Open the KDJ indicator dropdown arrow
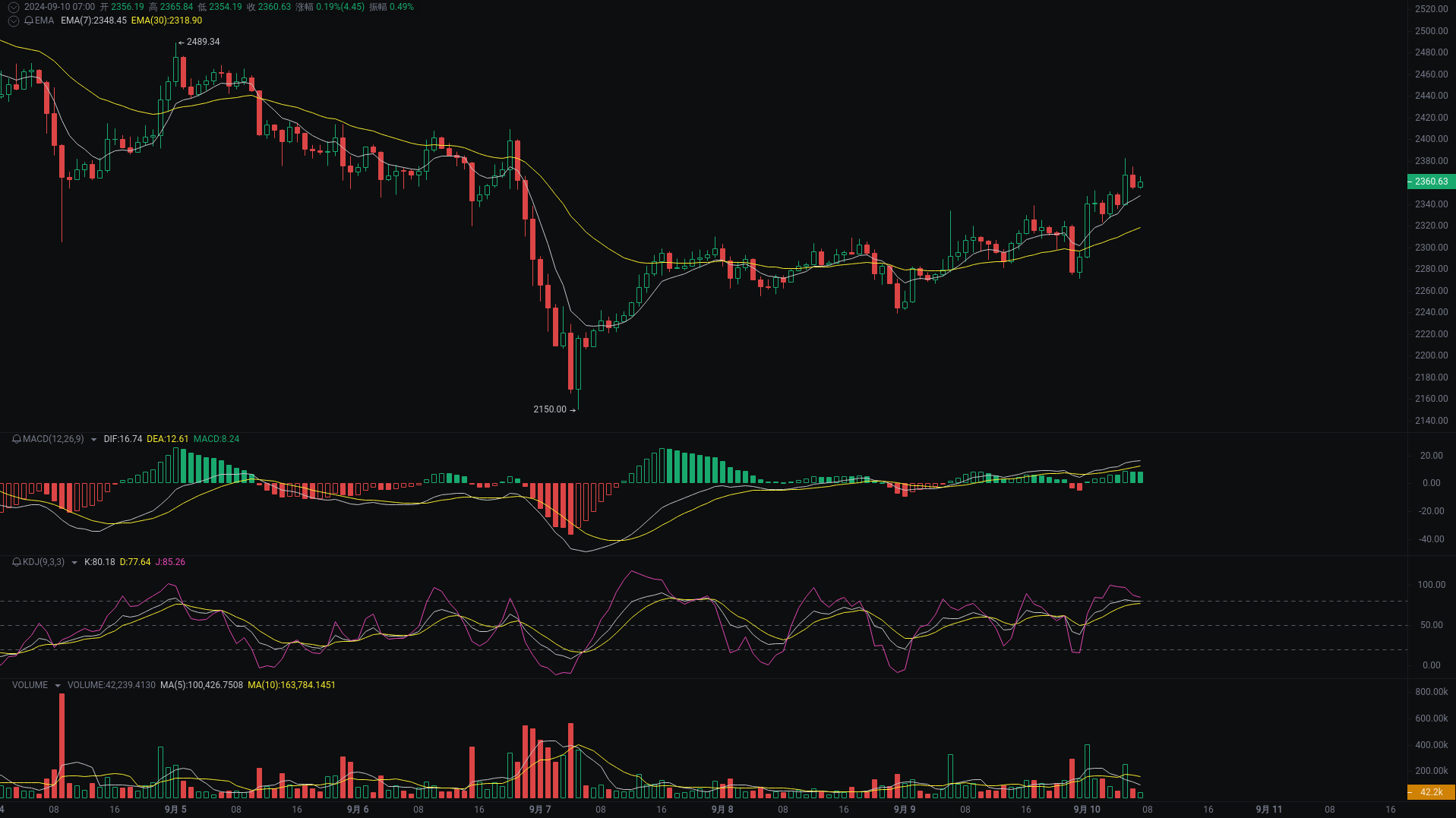 (74, 562)
